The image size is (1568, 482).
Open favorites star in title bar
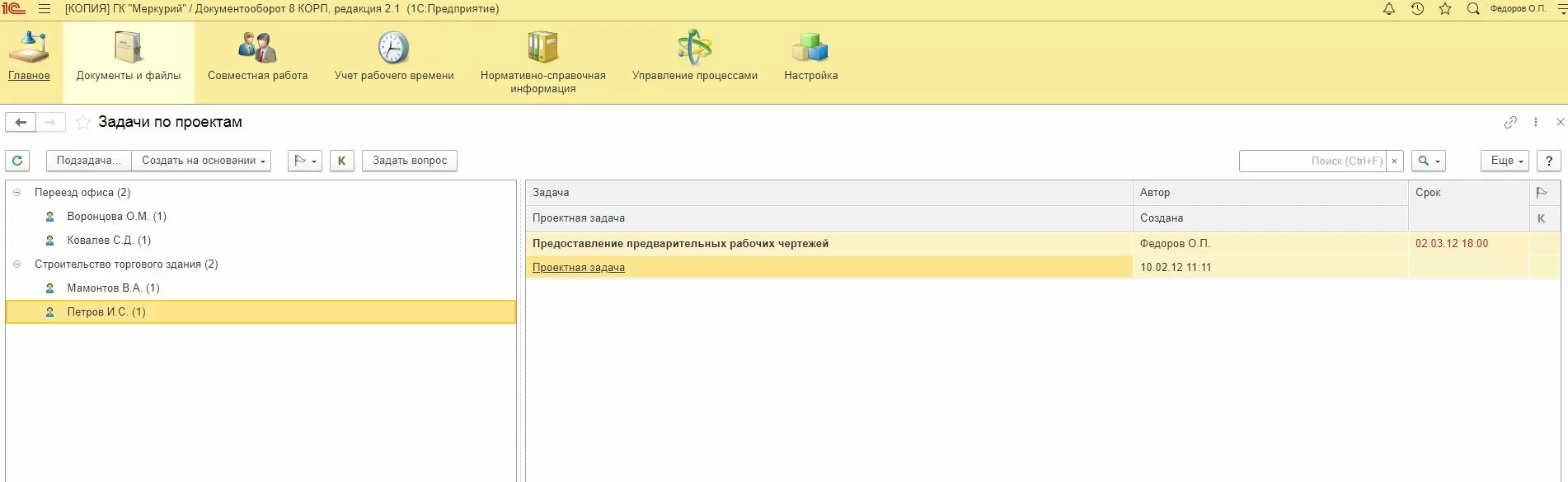coord(1445,9)
